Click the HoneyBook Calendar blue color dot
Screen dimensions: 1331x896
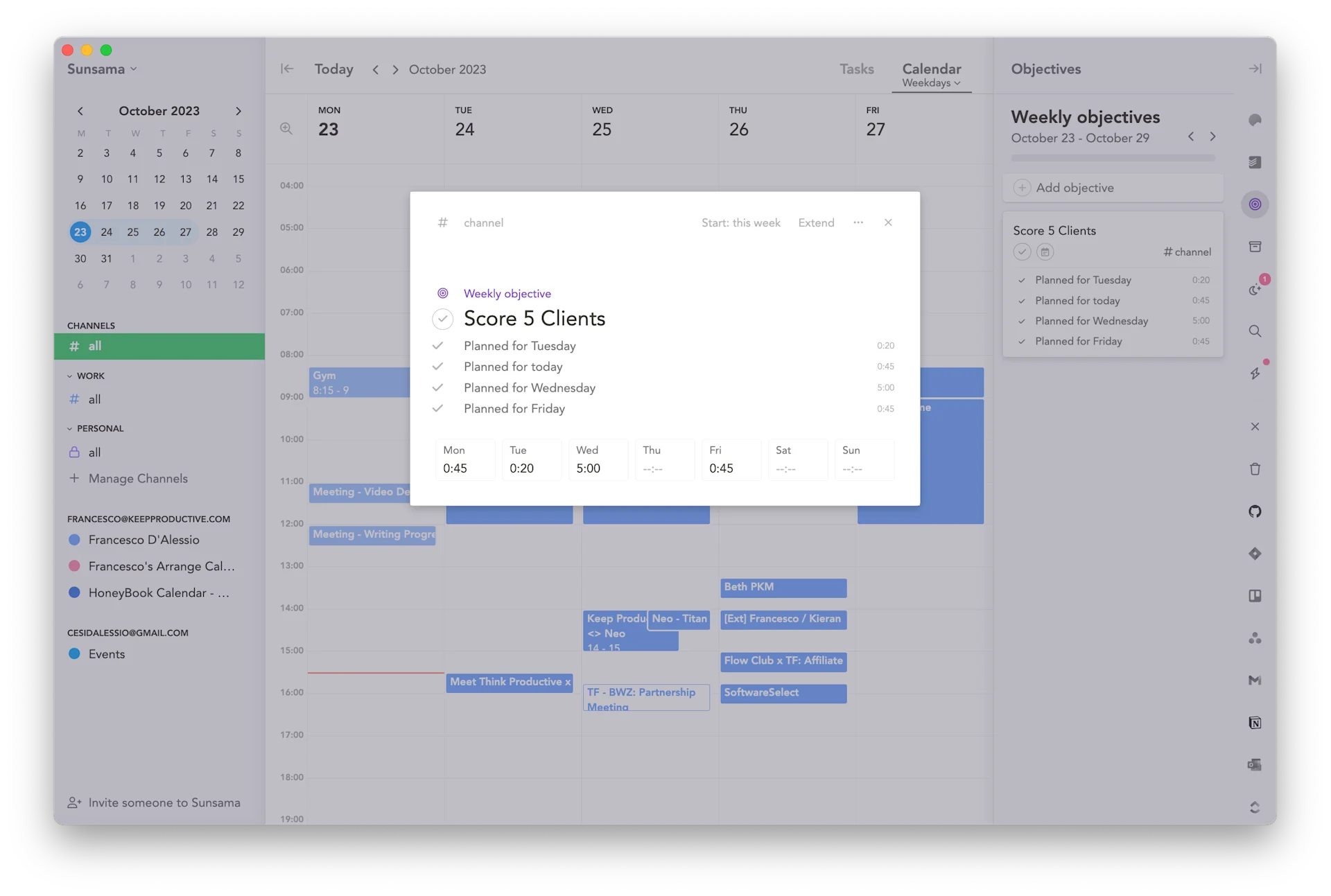75,593
